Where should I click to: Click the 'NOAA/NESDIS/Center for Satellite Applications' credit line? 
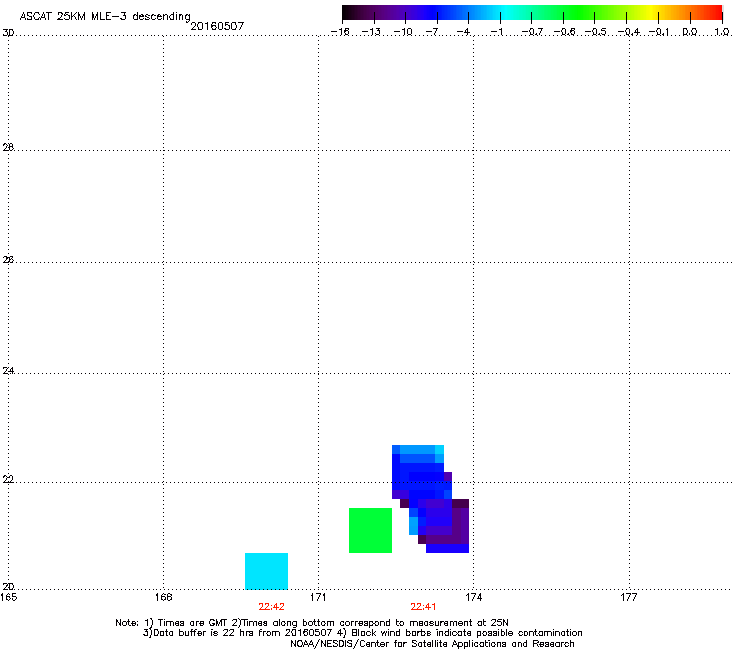(x=432, y=643)
